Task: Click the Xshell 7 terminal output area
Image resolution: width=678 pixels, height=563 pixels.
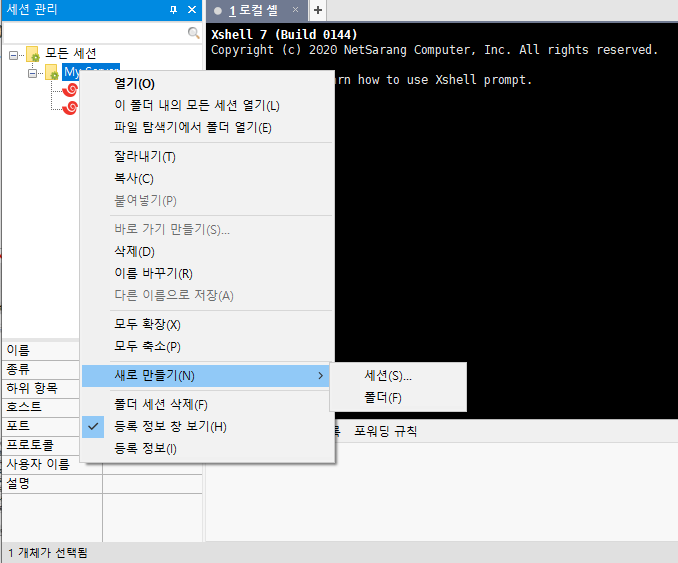Action: [x=442, y=221]
